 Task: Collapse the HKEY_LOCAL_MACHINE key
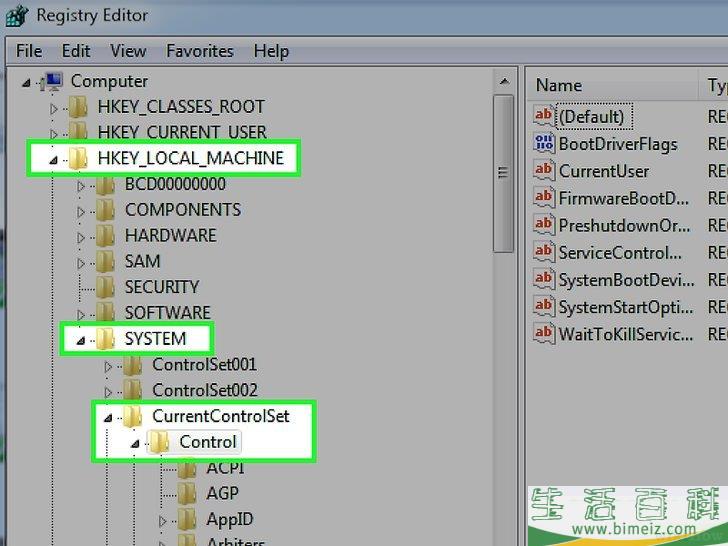coord(53,159)
